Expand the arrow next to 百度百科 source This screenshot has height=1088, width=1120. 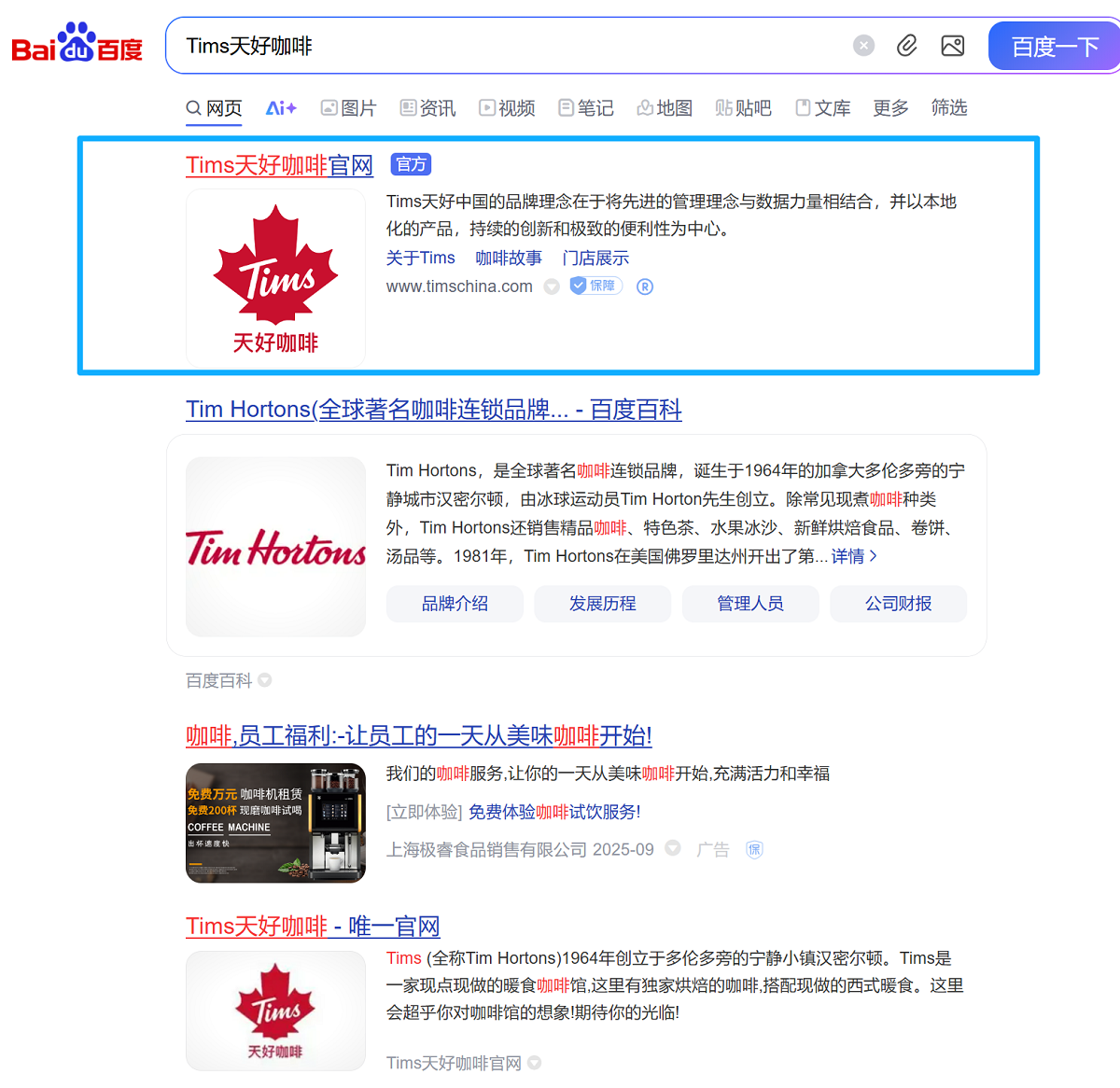tap(265, 680)
